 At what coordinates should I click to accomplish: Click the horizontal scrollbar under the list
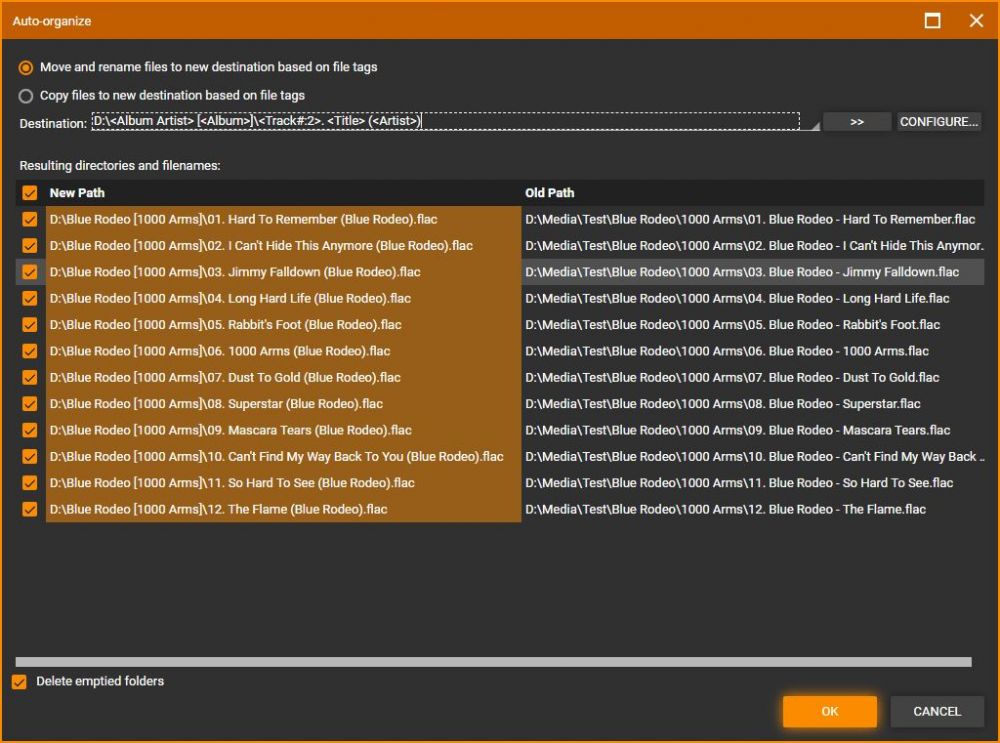493,662
